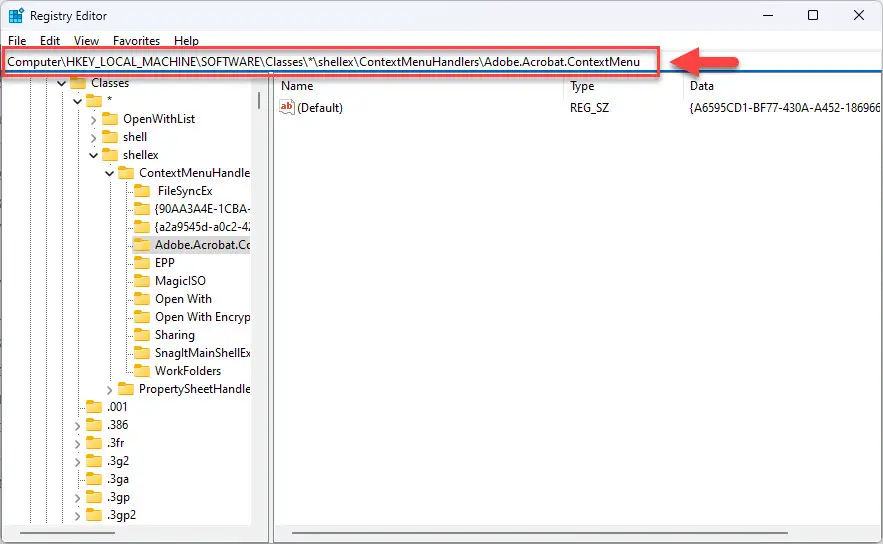The height and width of the screenshot is (544, 883).
Task: Click the MagicISO folder icon
Action: point(142,281)
